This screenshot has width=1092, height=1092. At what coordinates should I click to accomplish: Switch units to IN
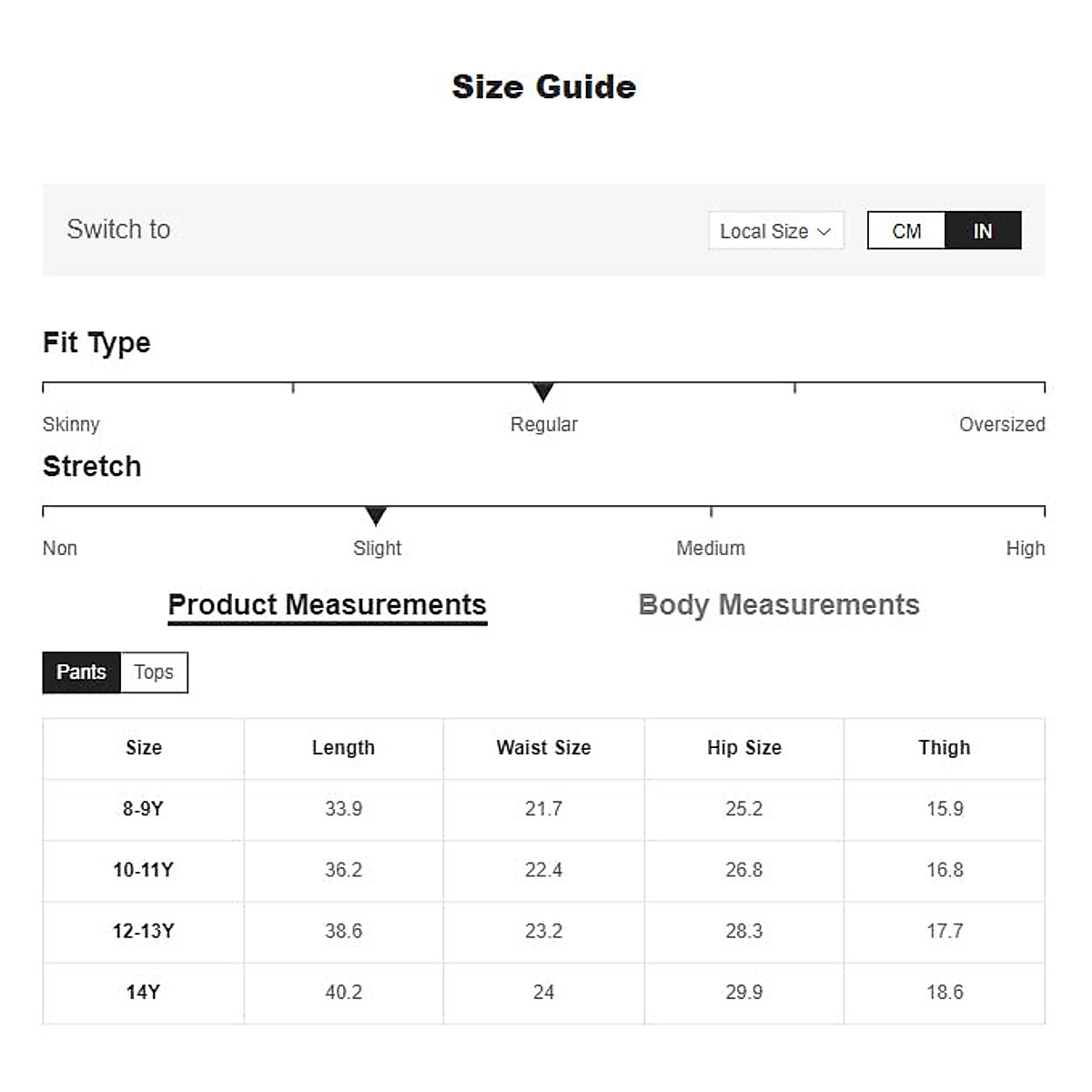(983, 231)
